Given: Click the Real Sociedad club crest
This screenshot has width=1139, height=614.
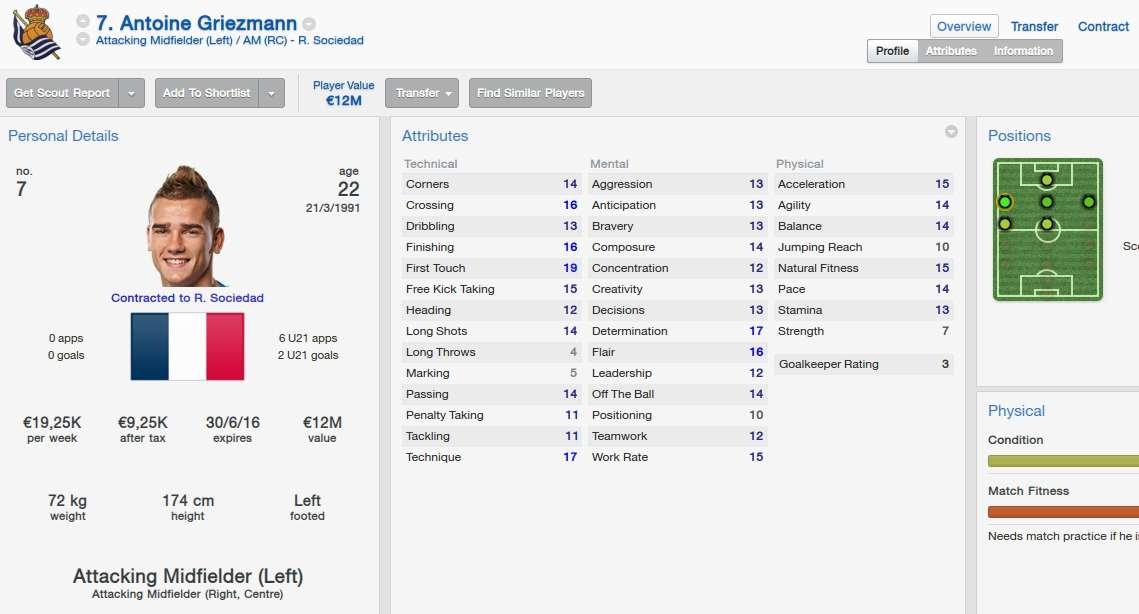Looking at the screenshot, I should [36, 31].
